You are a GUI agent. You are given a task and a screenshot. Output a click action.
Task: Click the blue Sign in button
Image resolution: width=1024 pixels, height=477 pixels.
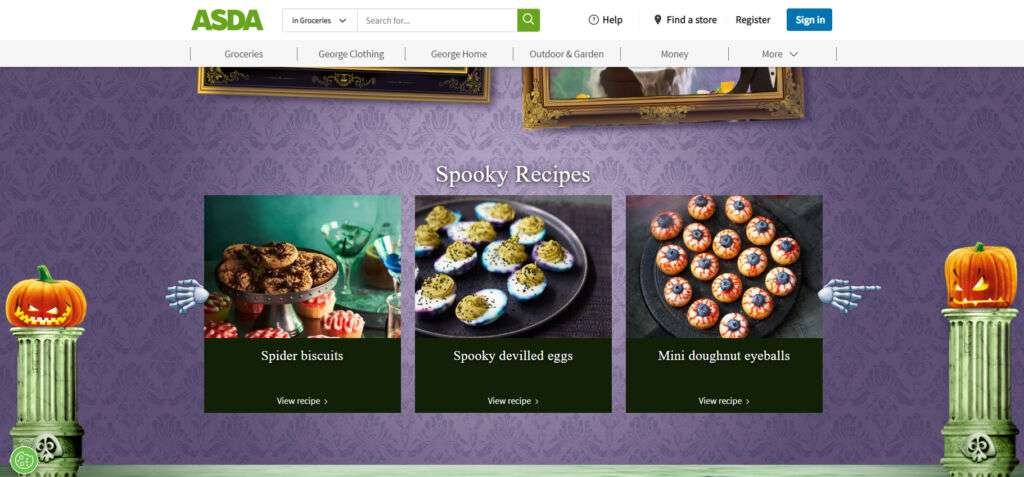pyautogui.click(x=809, y=20)
